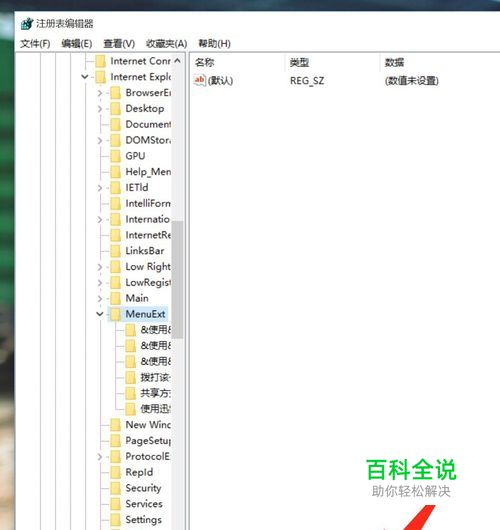Click the 拨打该 subkey folder icon
Image resolution: width=500 pixels, height=530 pixels.
[130, 378]
